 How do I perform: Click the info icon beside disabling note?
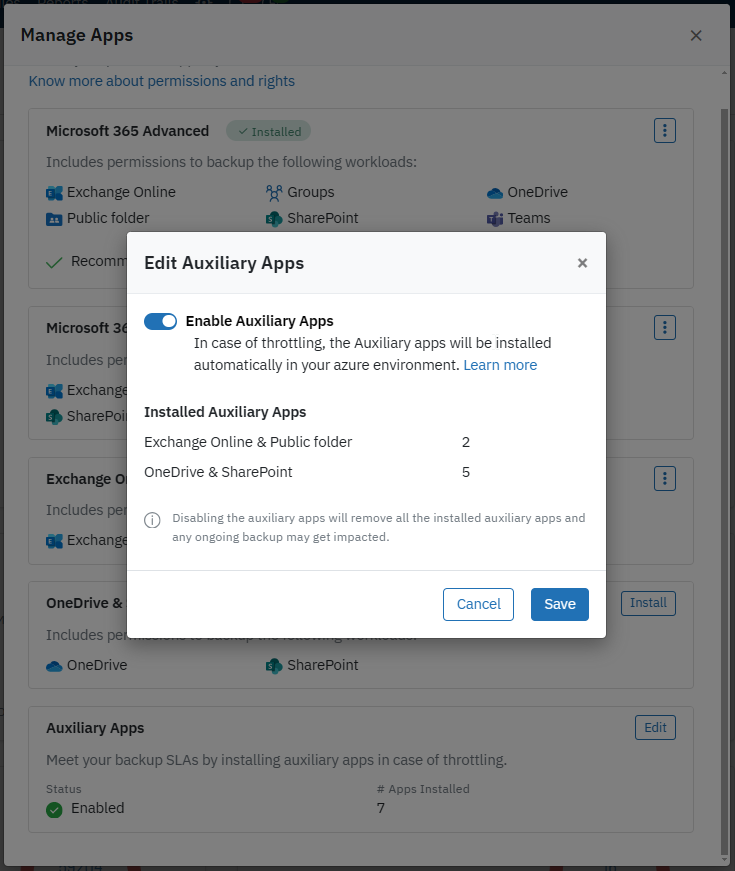click(x=153, y=520)
